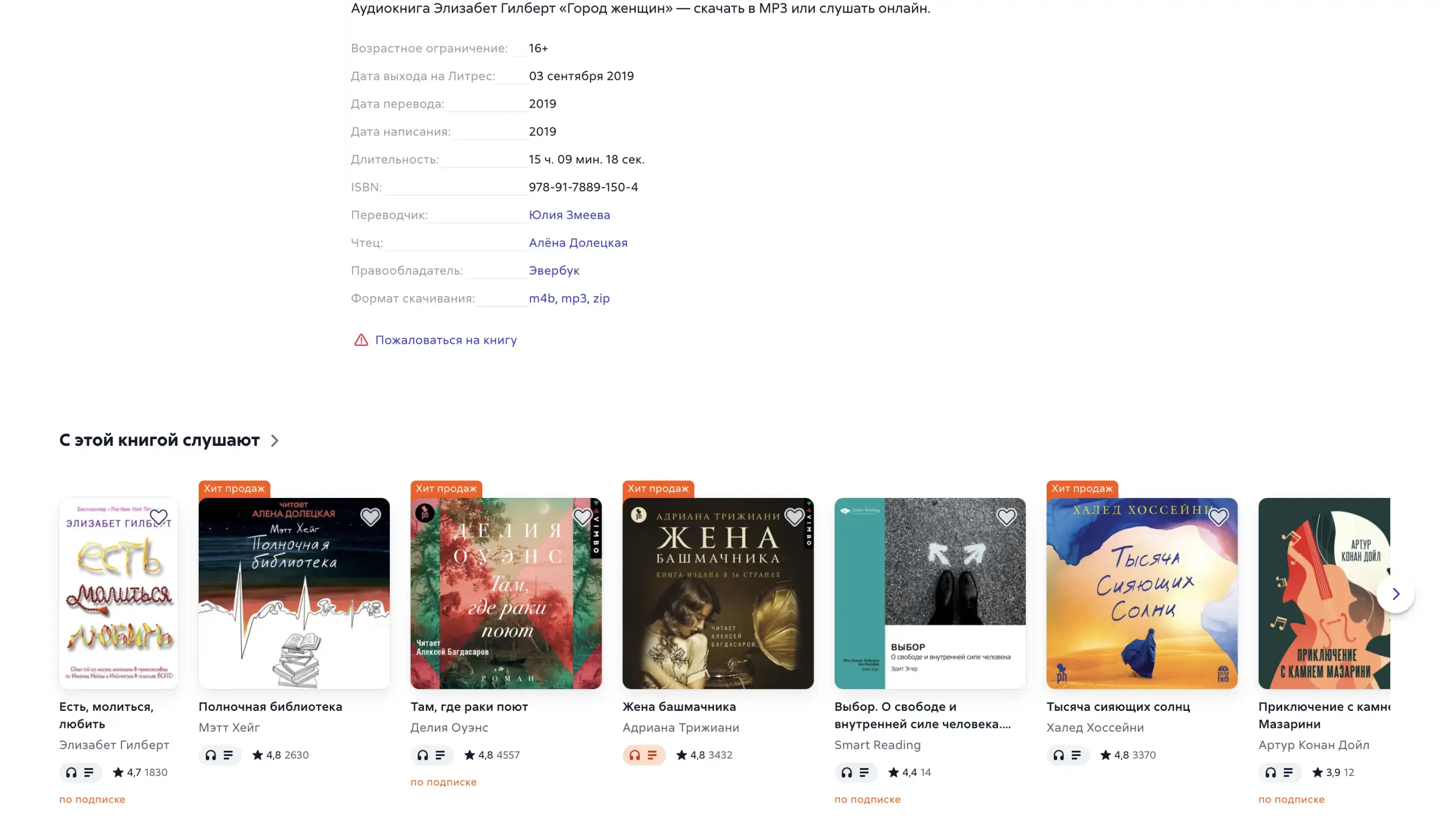The image size is (1456, 819).
Task: Click the Пожаловаться на книгу link
Action: (445, 340)
